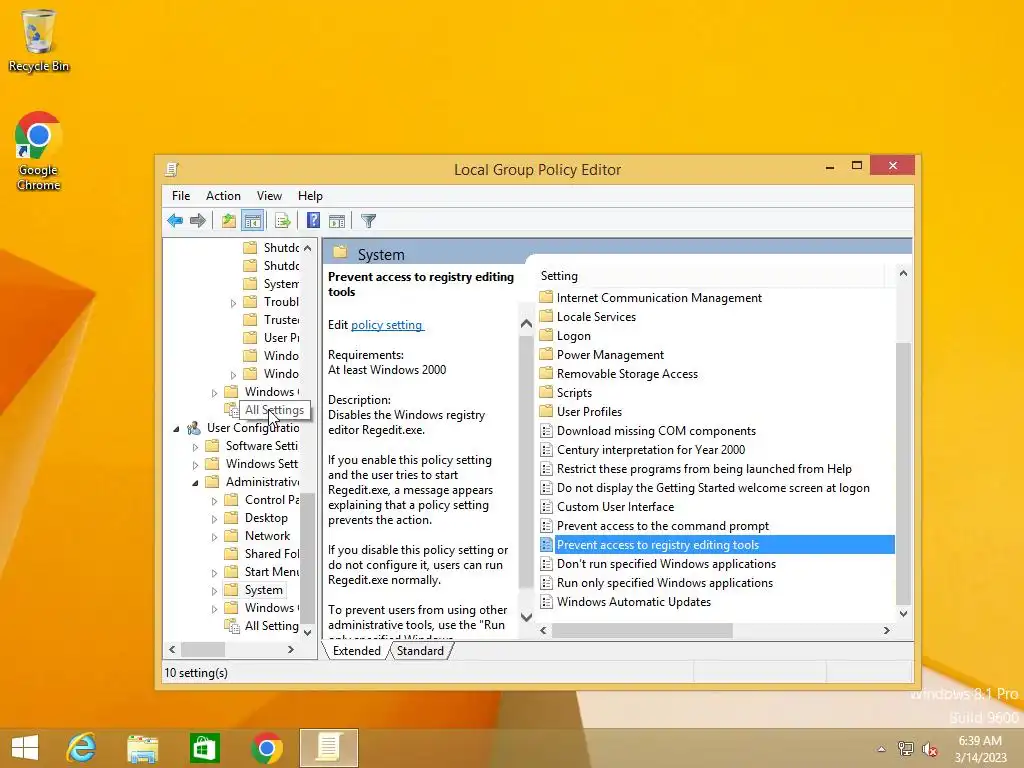Click the Setting column header
Screen dimensions: 1024x768
click(711, 276)
